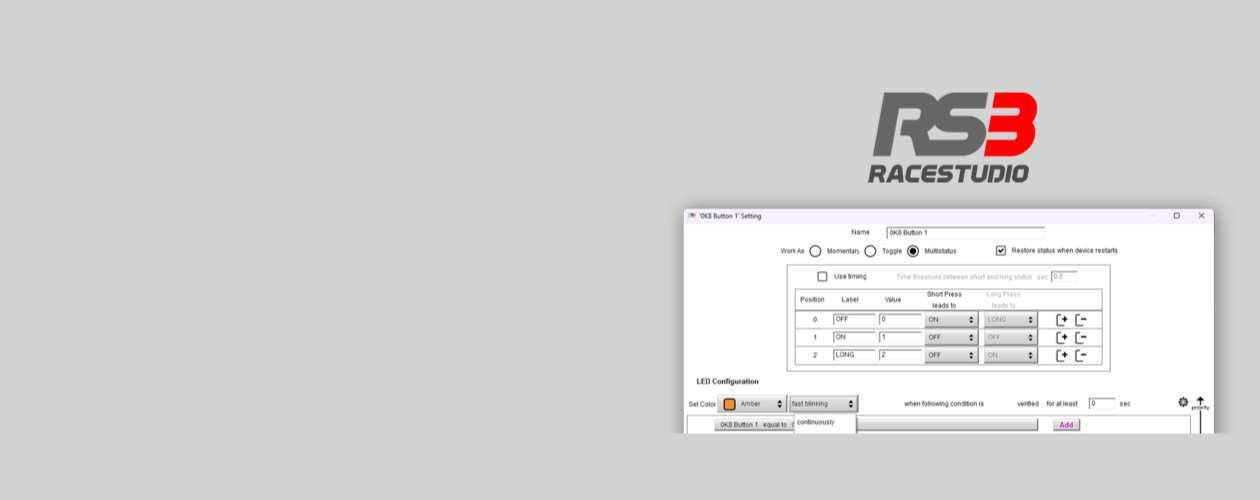
Task: Click the Short Press leads to header
Action: [x=944, y=300]
